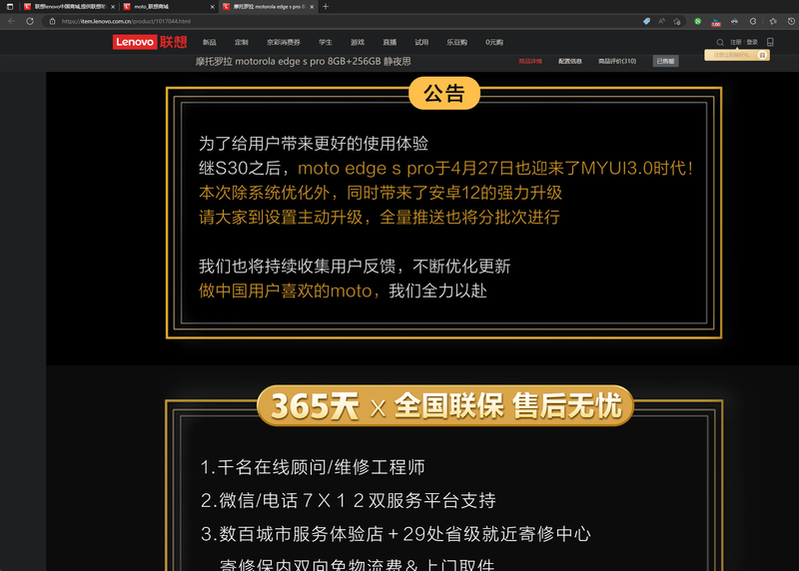Open the 京彩消费券 navigation item
Viewport: 799px width, 571px height.
click(x=283, y=42)
